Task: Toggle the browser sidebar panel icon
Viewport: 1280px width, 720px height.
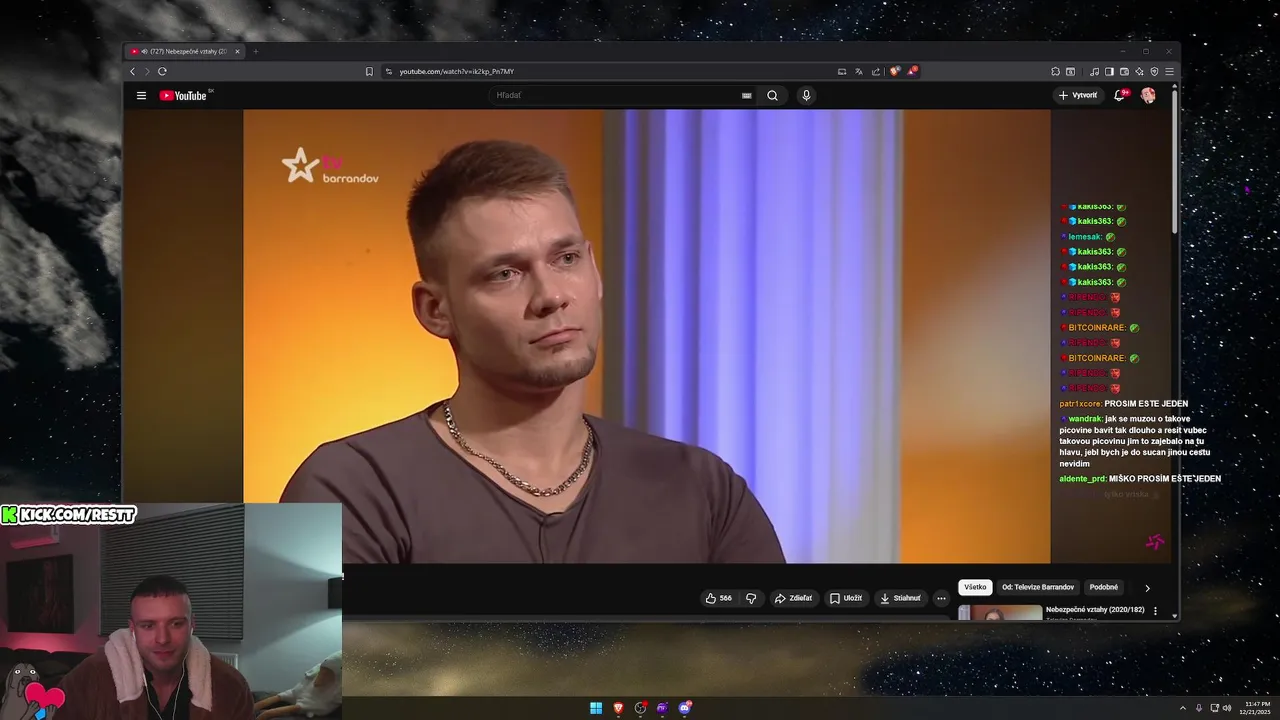Action: [x=1109, y=71]
